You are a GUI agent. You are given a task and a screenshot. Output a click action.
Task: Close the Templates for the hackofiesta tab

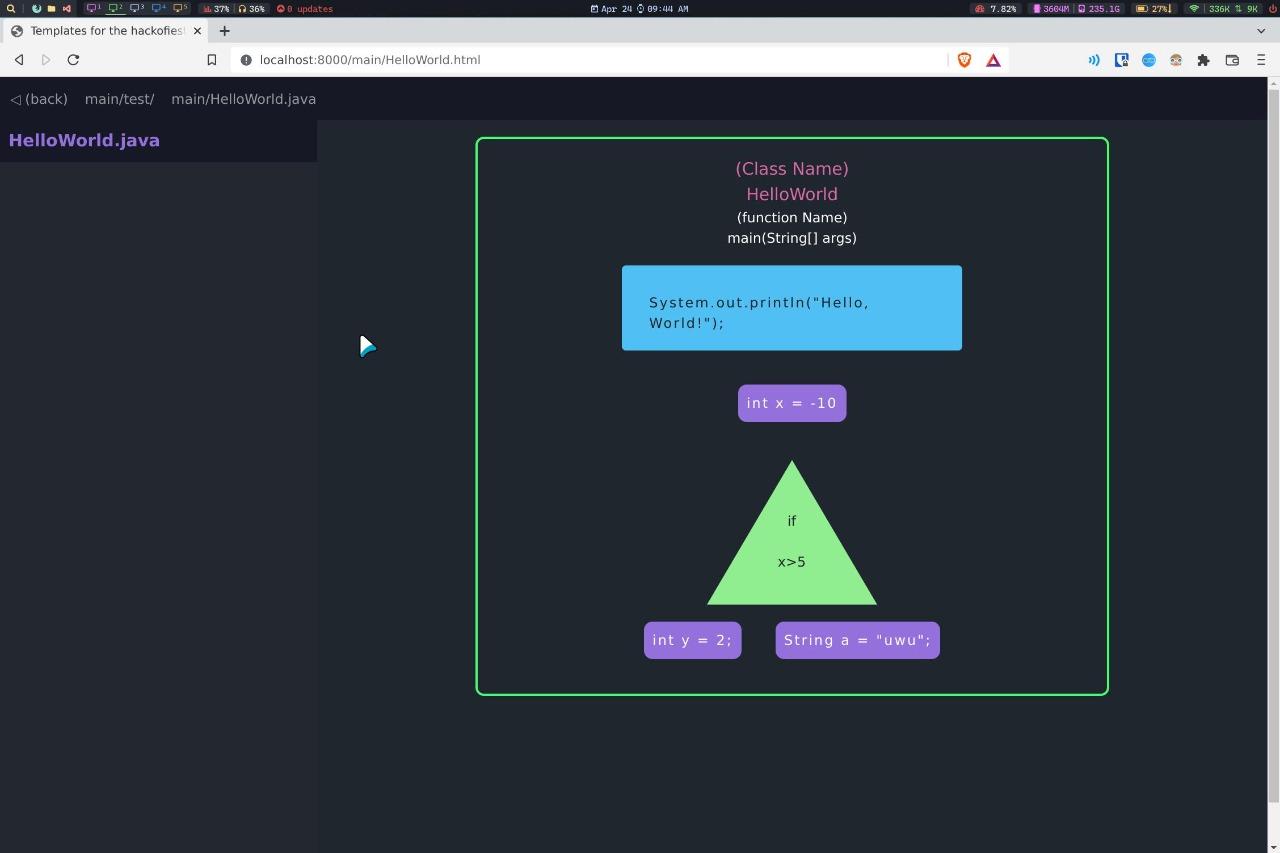point(197,31)
